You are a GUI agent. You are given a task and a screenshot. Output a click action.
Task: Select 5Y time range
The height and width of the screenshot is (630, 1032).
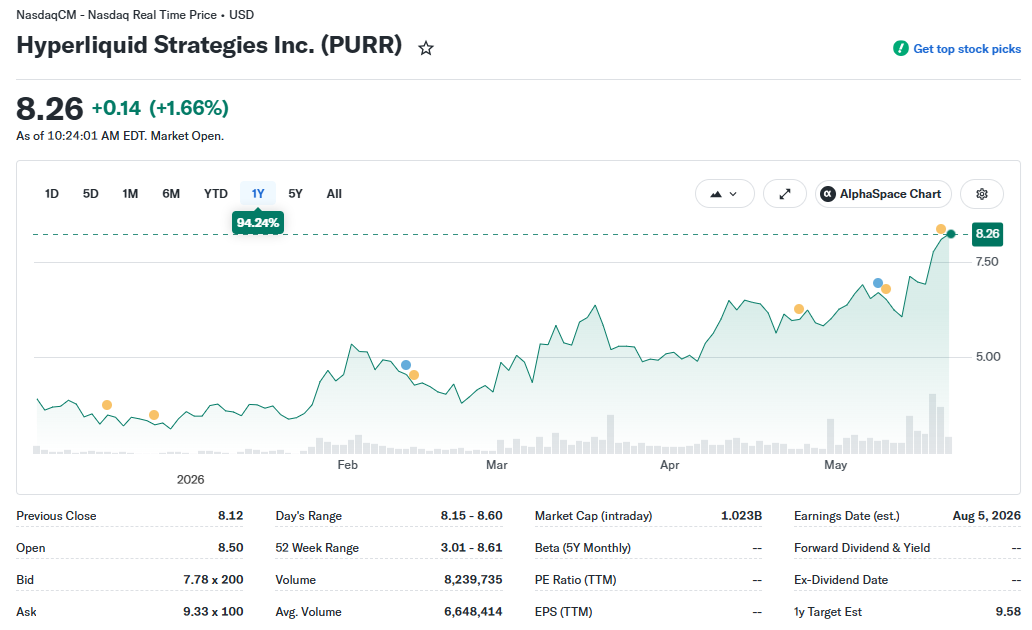point(296,194)
